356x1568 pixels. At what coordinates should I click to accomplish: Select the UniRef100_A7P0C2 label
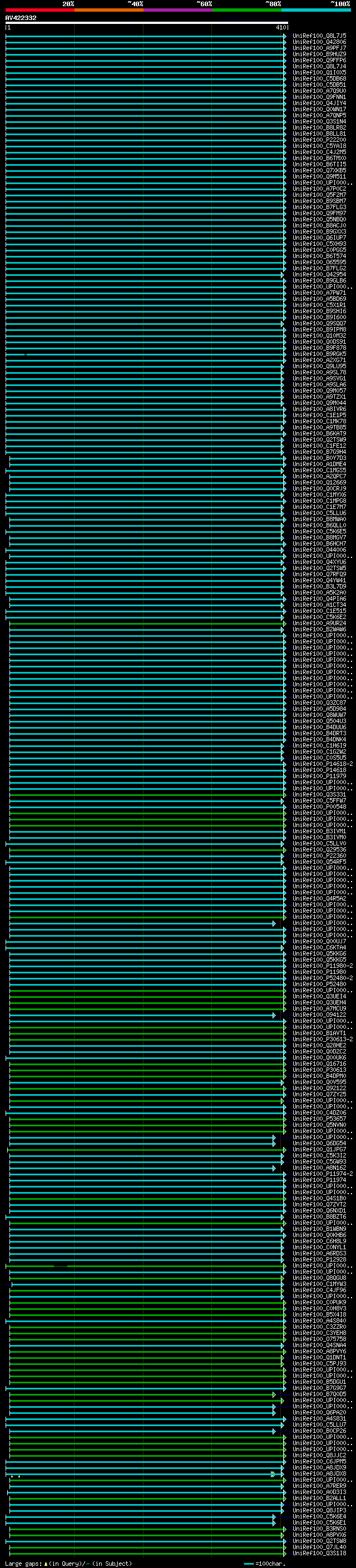[x=319, y=189]
